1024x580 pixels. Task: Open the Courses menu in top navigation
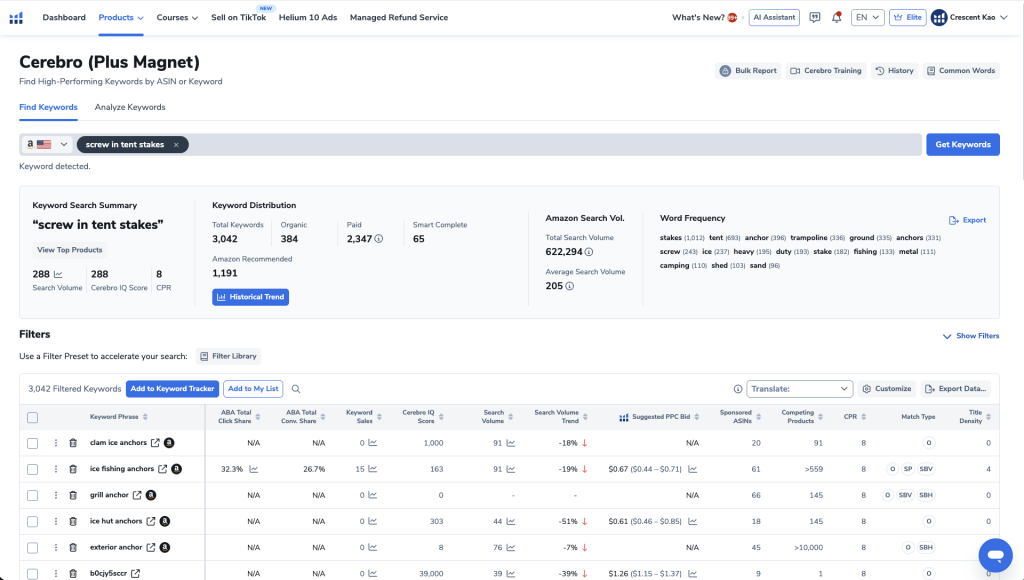tap(177, 17)
